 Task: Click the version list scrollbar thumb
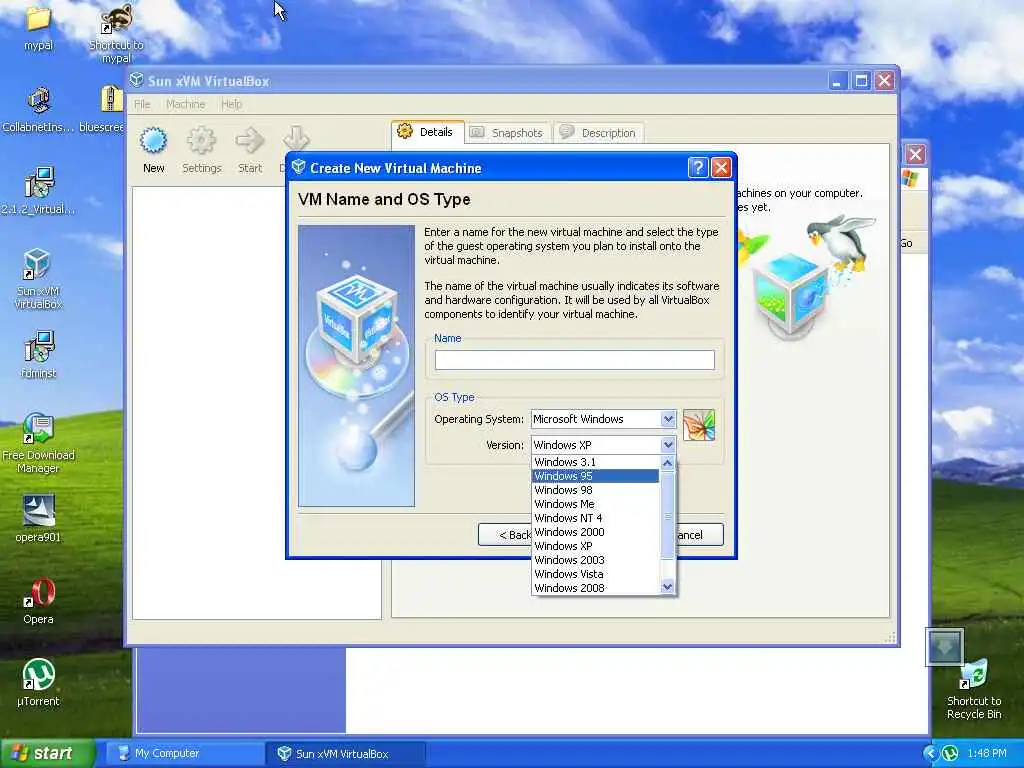667,515
